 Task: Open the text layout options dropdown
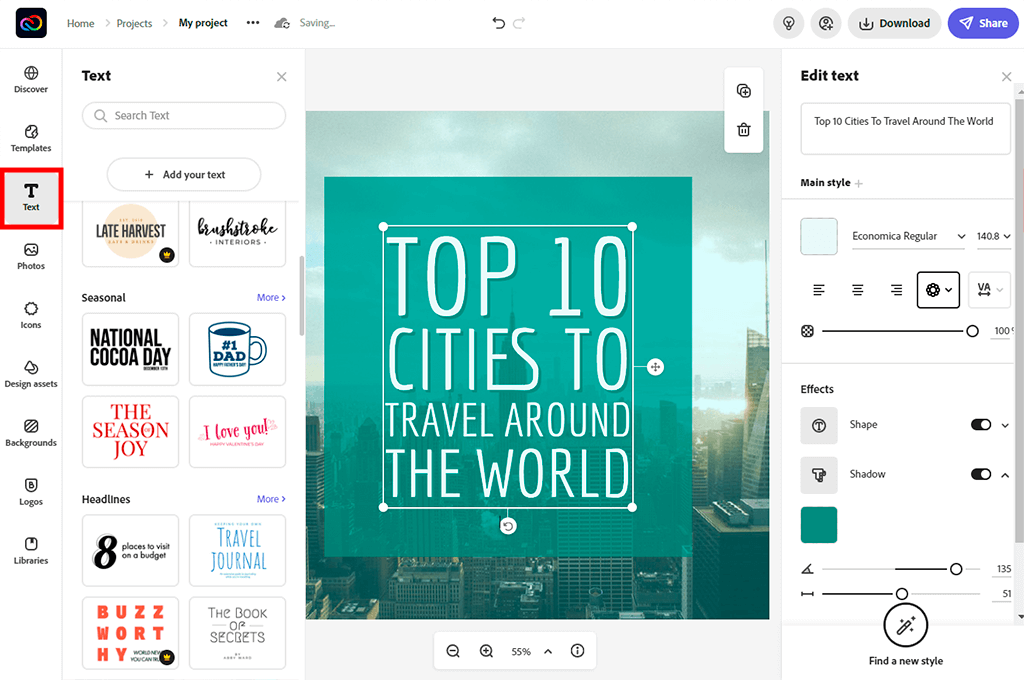[938, 290]
